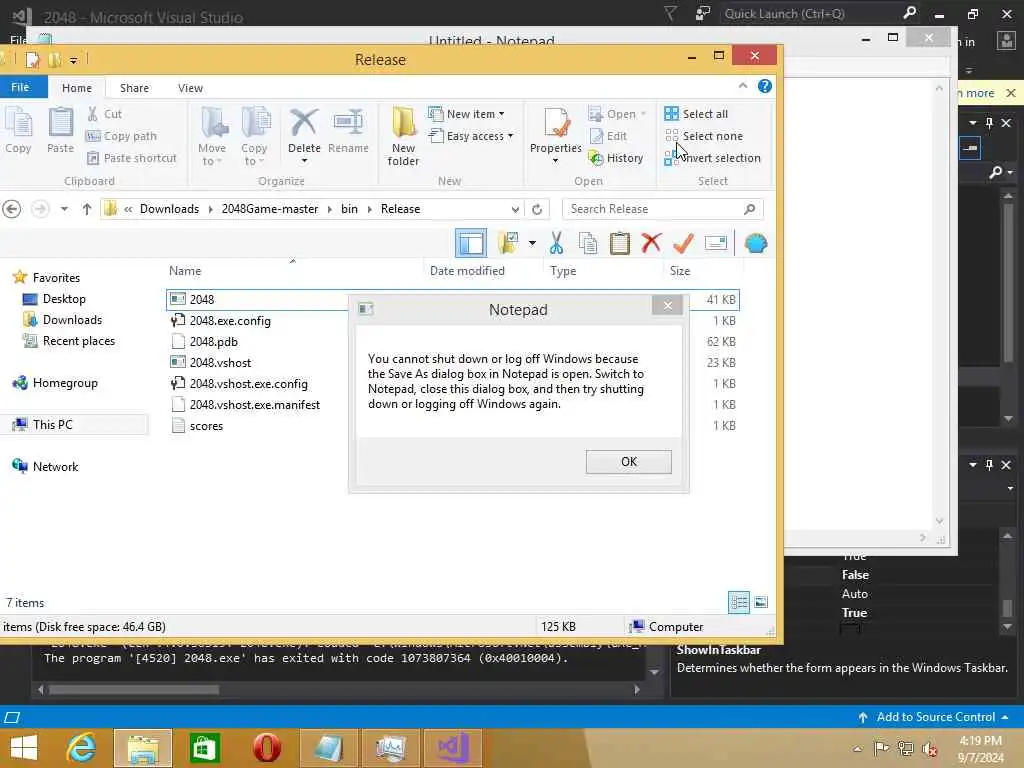Screen dimensions: 1024x768
Task: Click the blue globe toolbar icon
Action: pos(756,244)
